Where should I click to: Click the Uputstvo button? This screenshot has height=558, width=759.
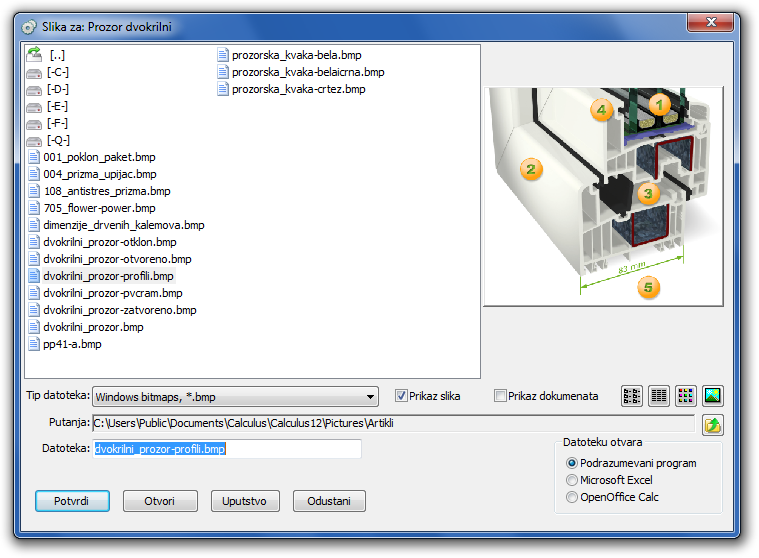(x=245, y=501)
